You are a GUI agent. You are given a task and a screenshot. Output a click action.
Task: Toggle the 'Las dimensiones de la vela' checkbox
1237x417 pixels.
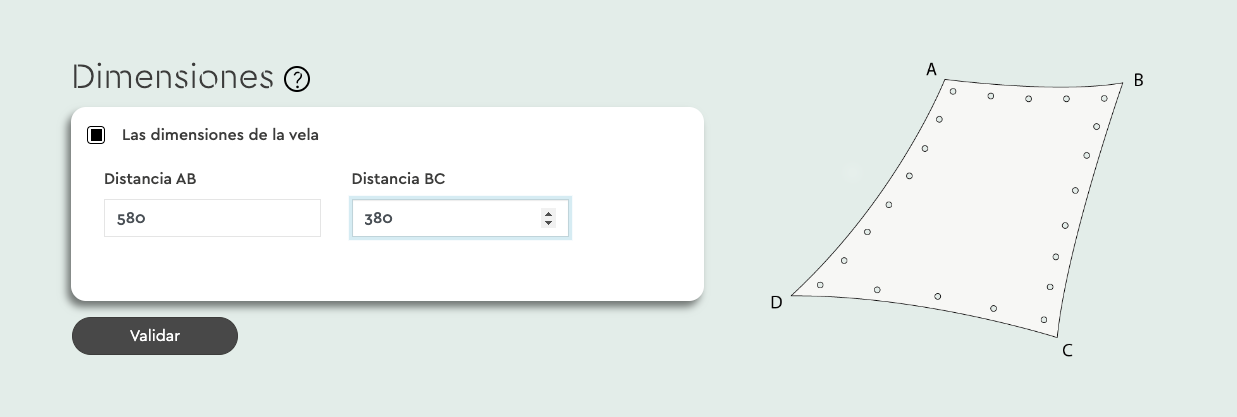97,135
